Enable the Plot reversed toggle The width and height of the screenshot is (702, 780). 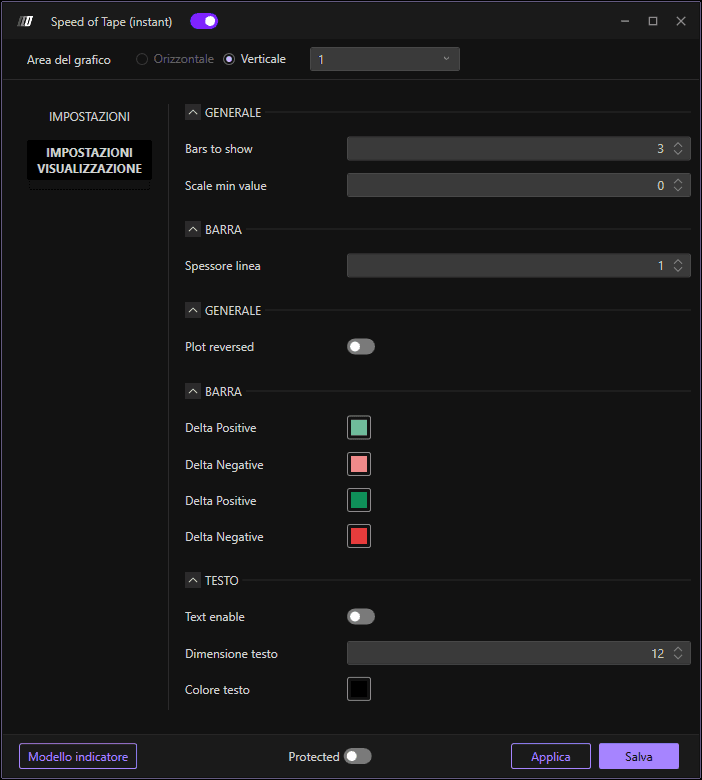(361, 347)
